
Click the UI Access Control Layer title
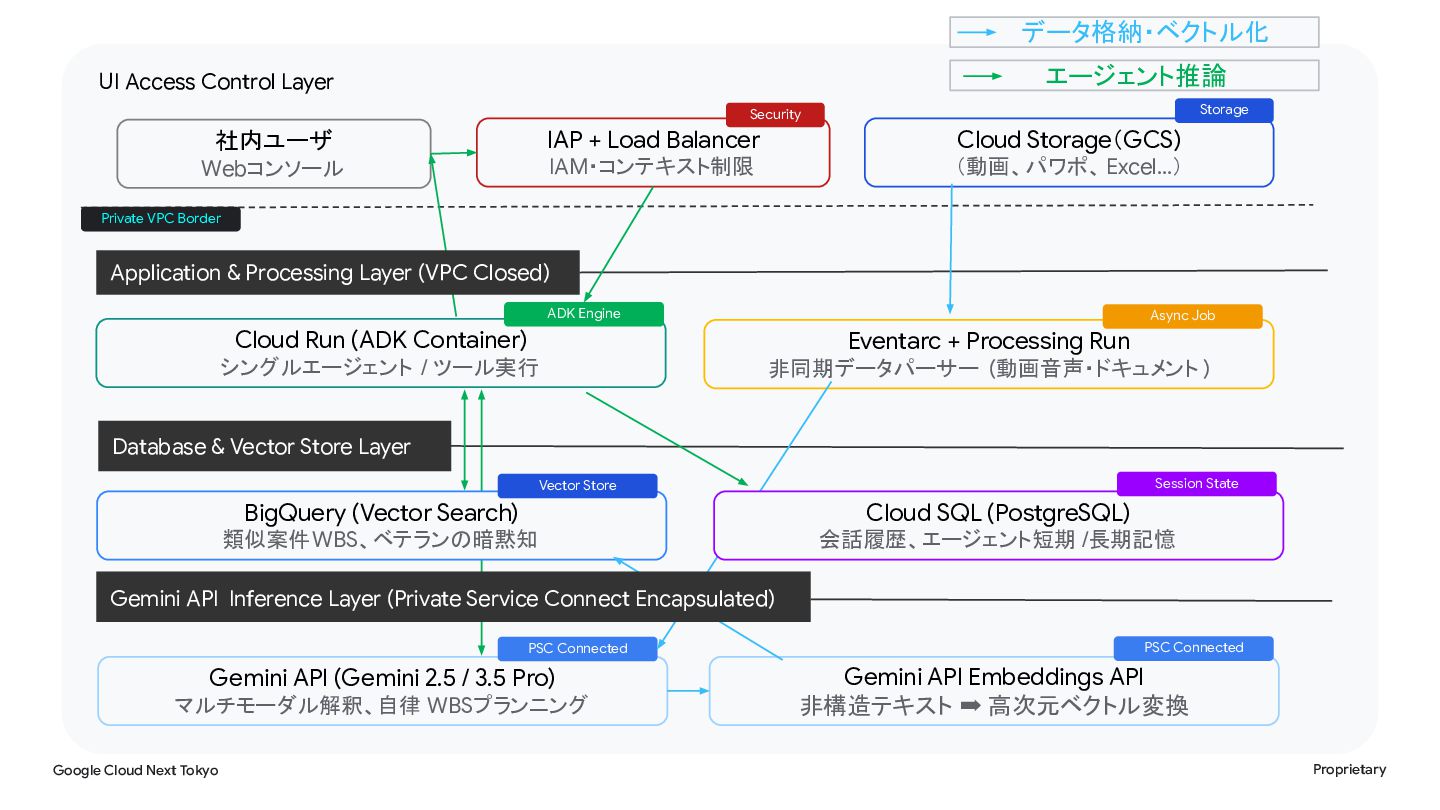(x=216, y=82)
